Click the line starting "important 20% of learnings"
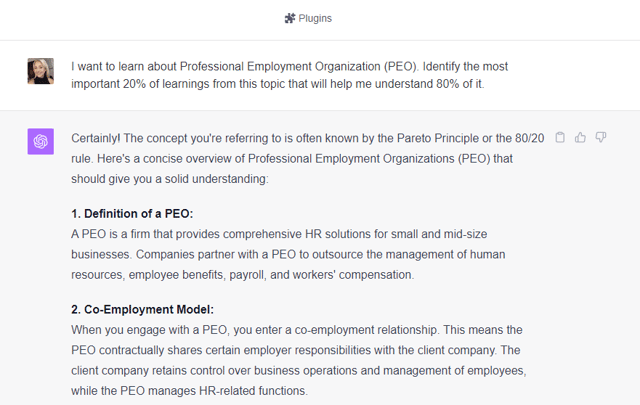The height and width of the screenshot is (405, 640). (277, 84)
